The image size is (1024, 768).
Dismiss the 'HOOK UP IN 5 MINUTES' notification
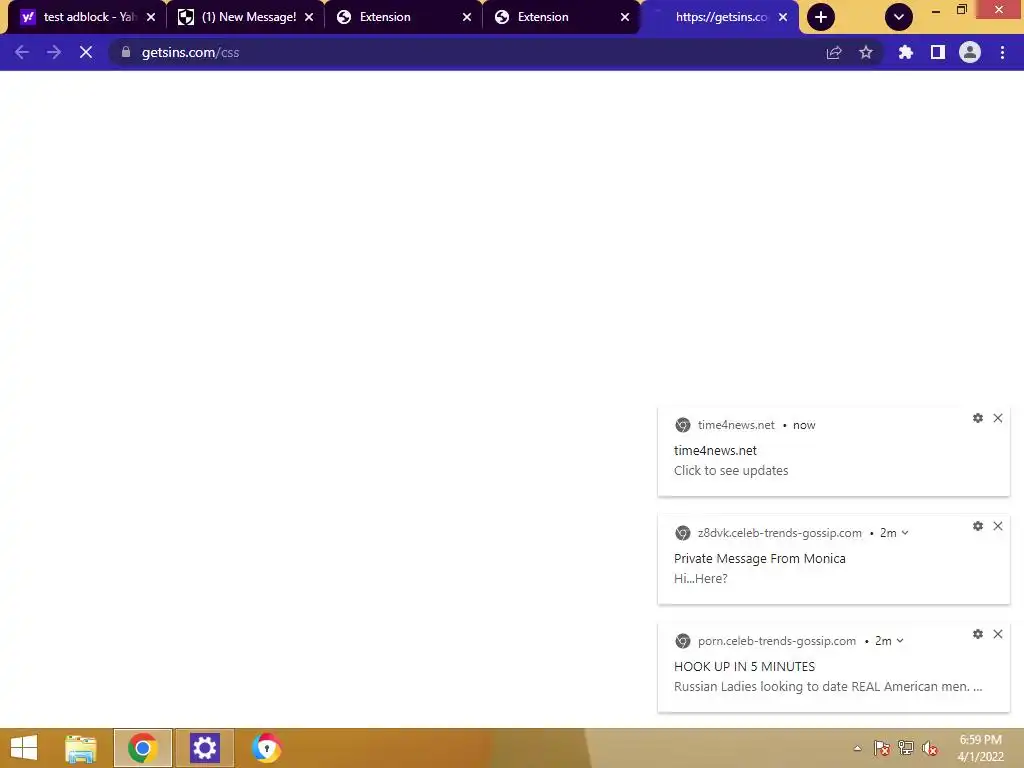pyautogui.click(x=998, y=633)
